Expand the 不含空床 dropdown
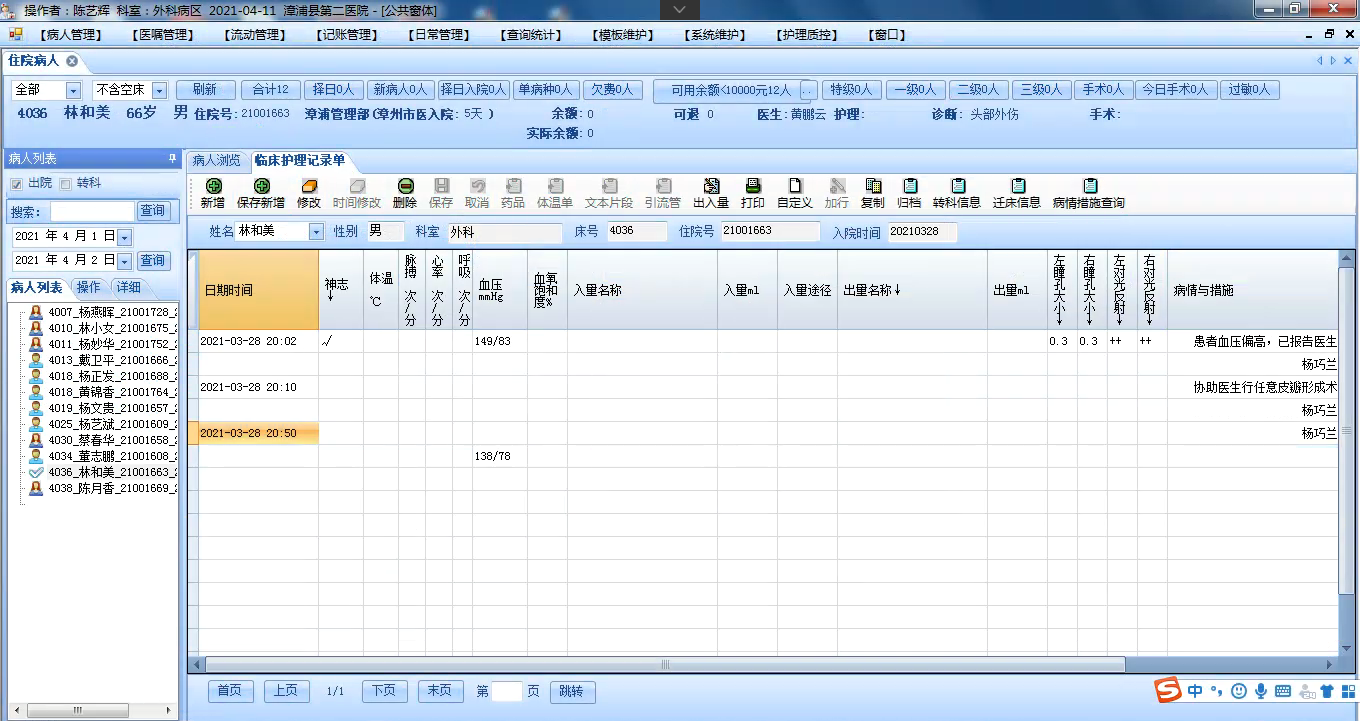Viewport: 1360px width, 721px height. pos(159,90)
